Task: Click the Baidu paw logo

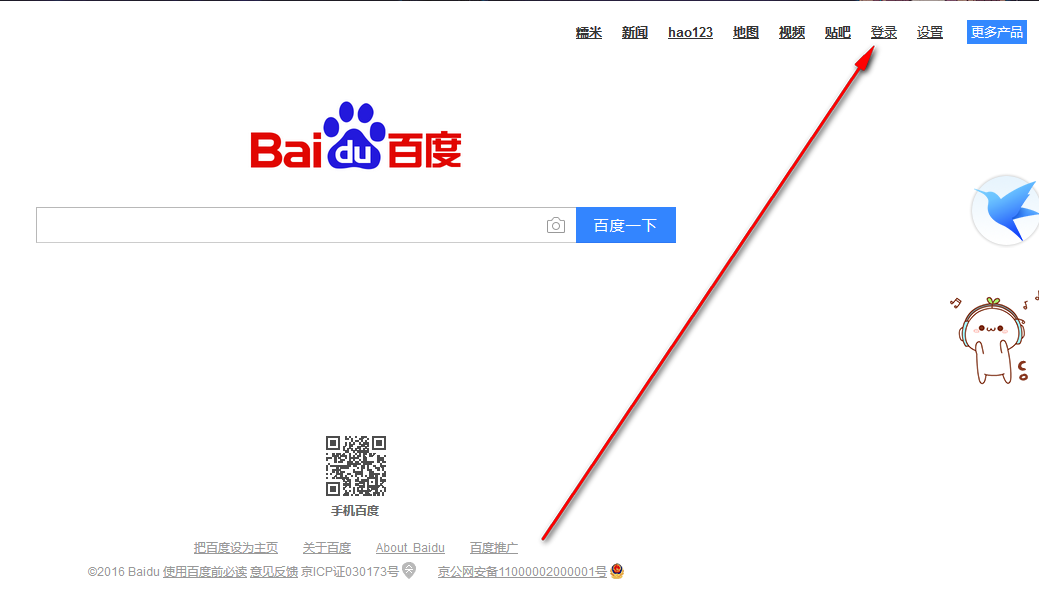Action: coord(356,135)
